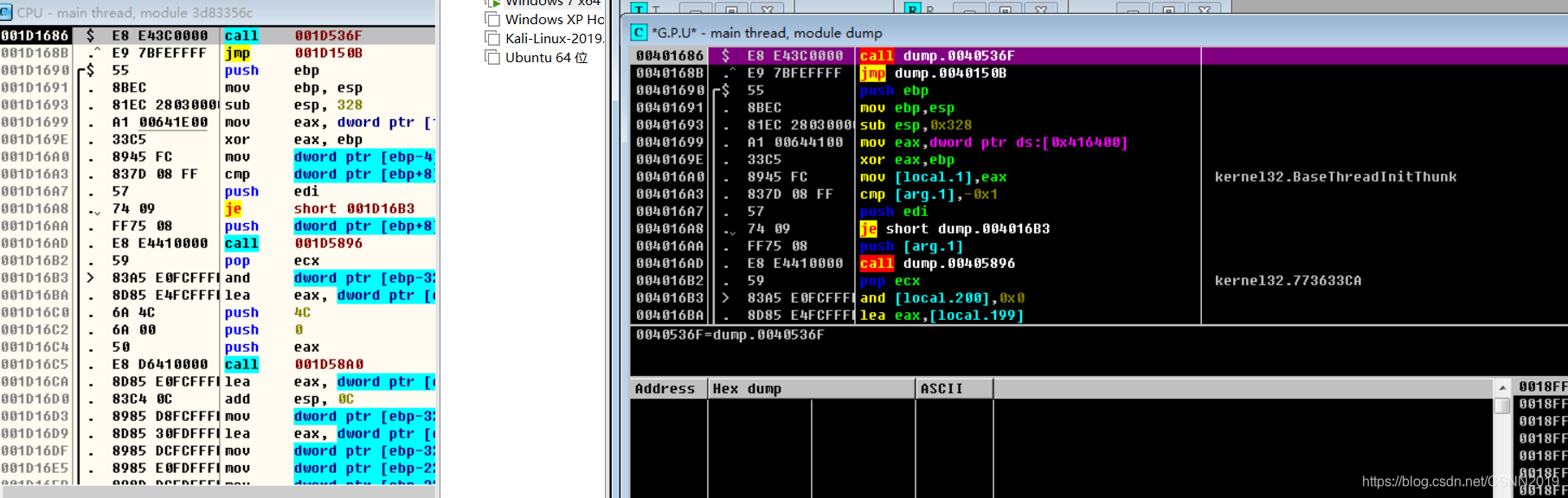The width and height of the screenshot is (1568, 498).
Task: Select 'push 4C' in the left CPU window
Action: 267,312
